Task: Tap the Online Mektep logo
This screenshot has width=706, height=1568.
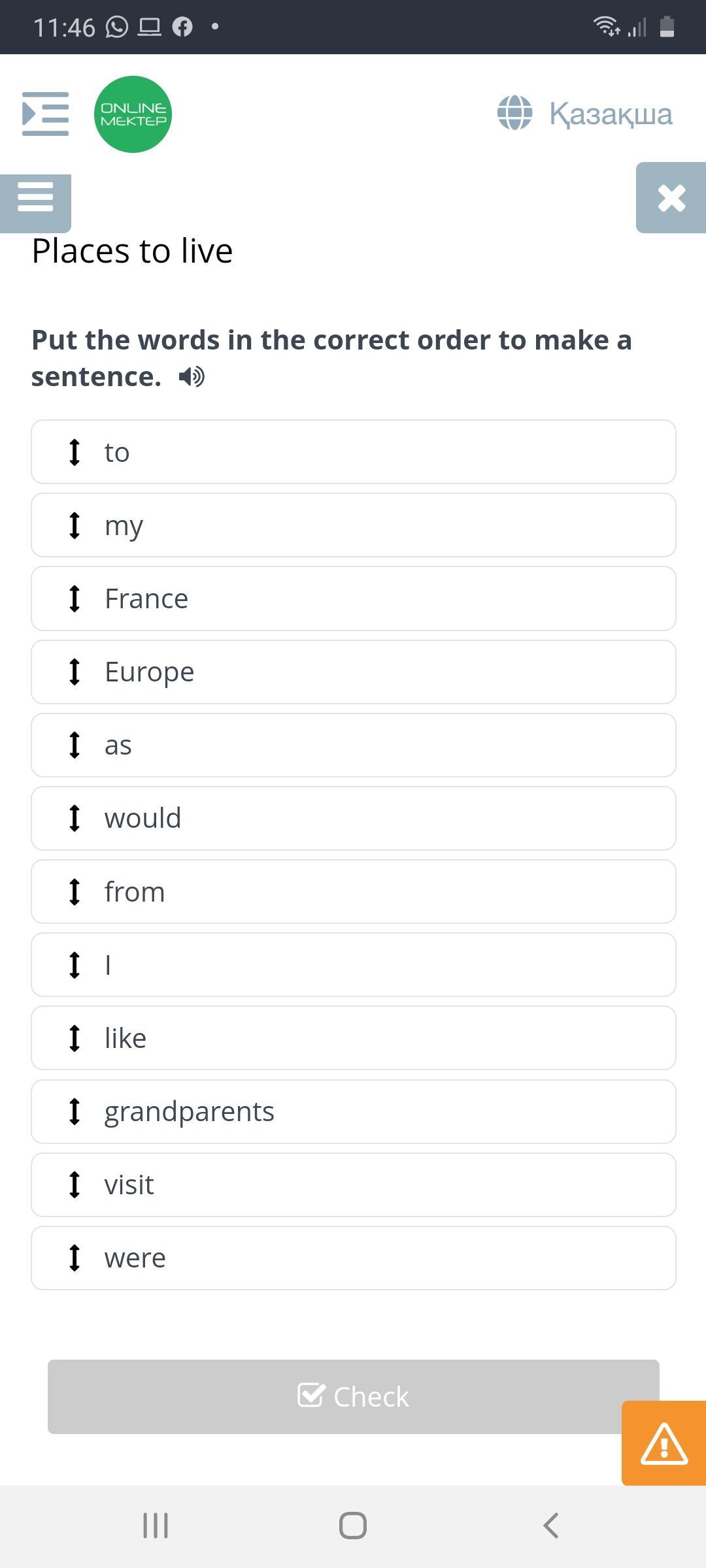Action: coord(133,114)
